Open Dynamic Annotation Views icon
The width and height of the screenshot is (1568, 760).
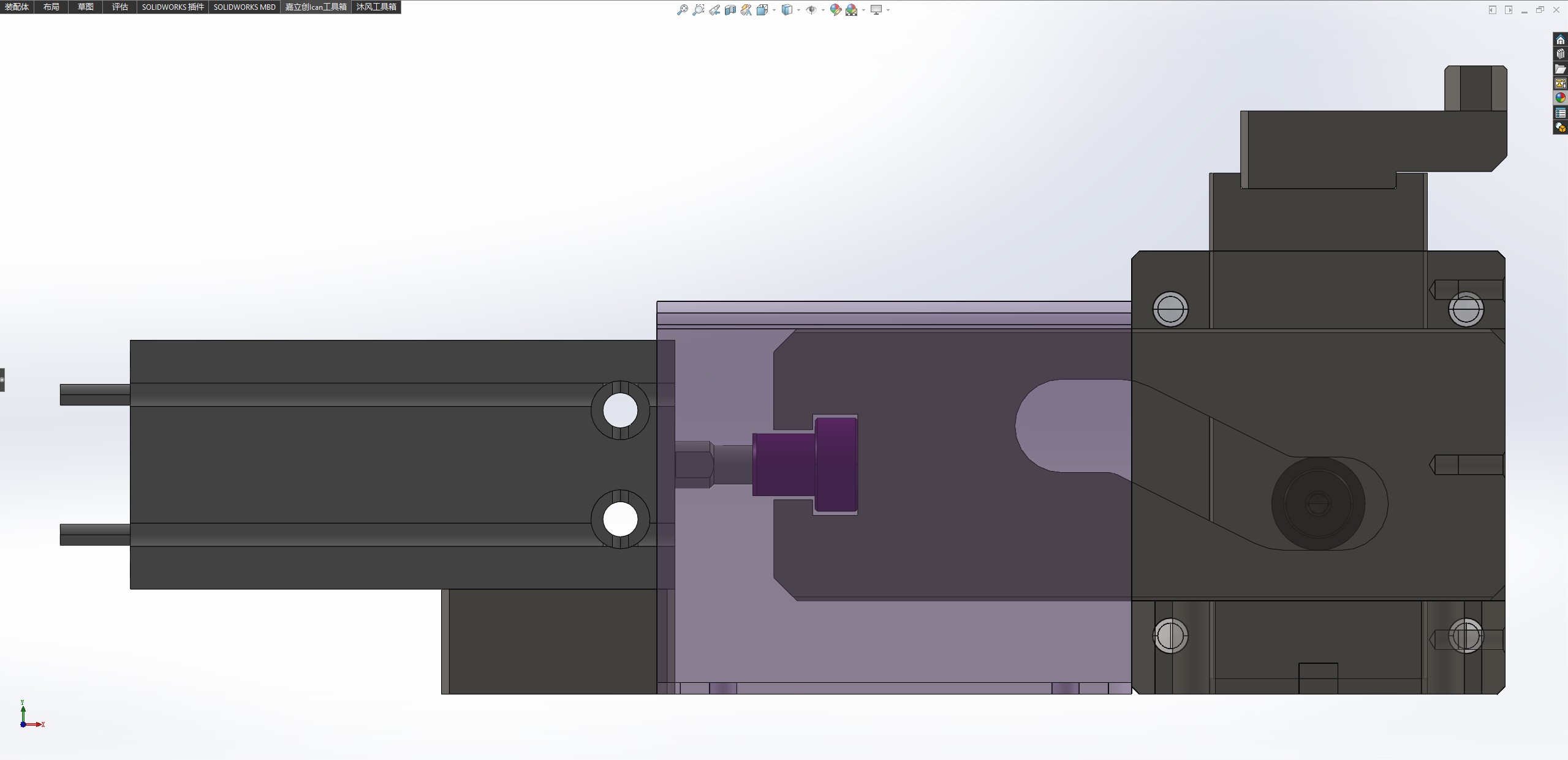(746, 10)
